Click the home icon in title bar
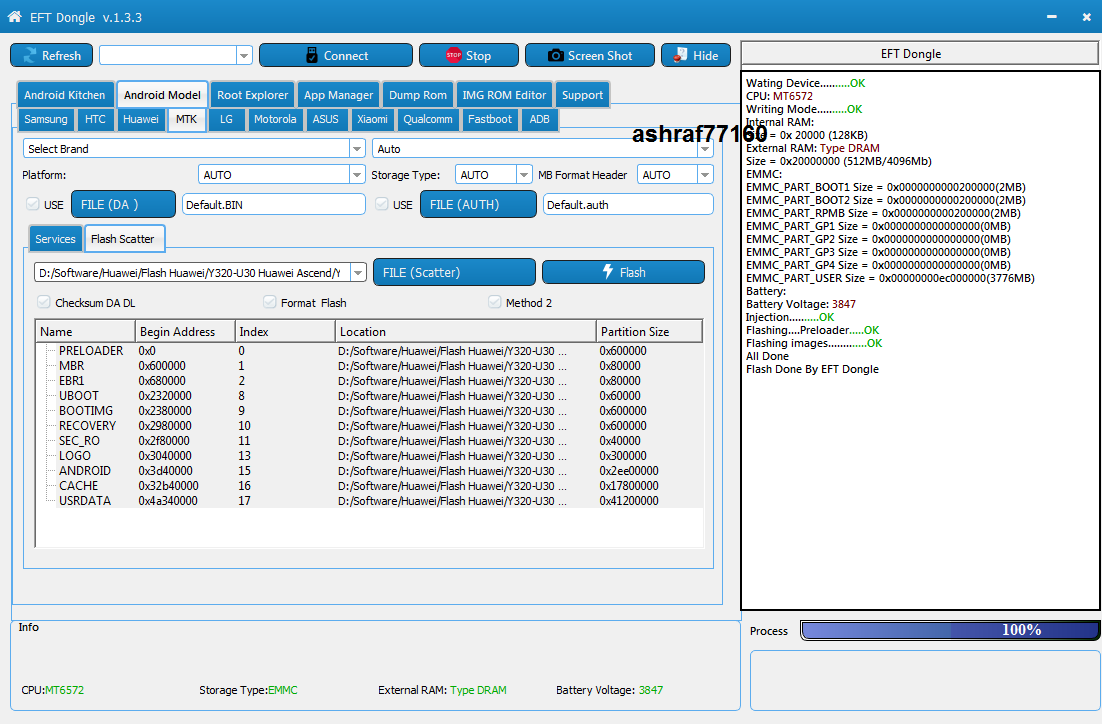 tap(15, 16)
